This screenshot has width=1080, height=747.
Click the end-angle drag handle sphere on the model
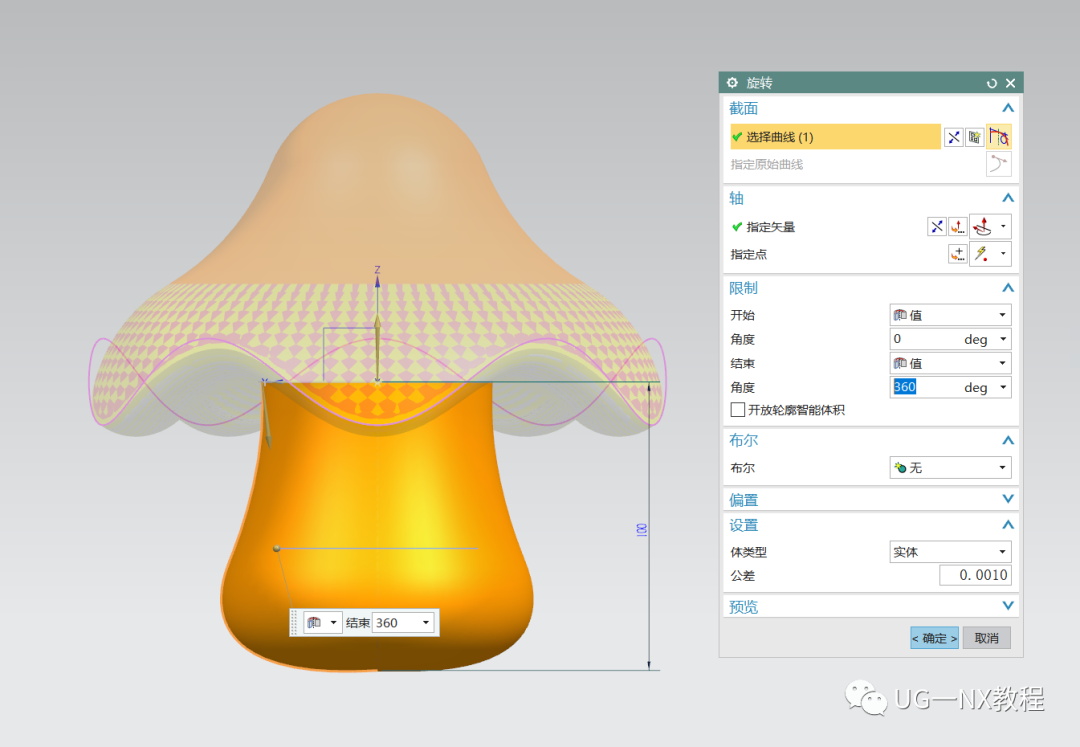(276, 549)
